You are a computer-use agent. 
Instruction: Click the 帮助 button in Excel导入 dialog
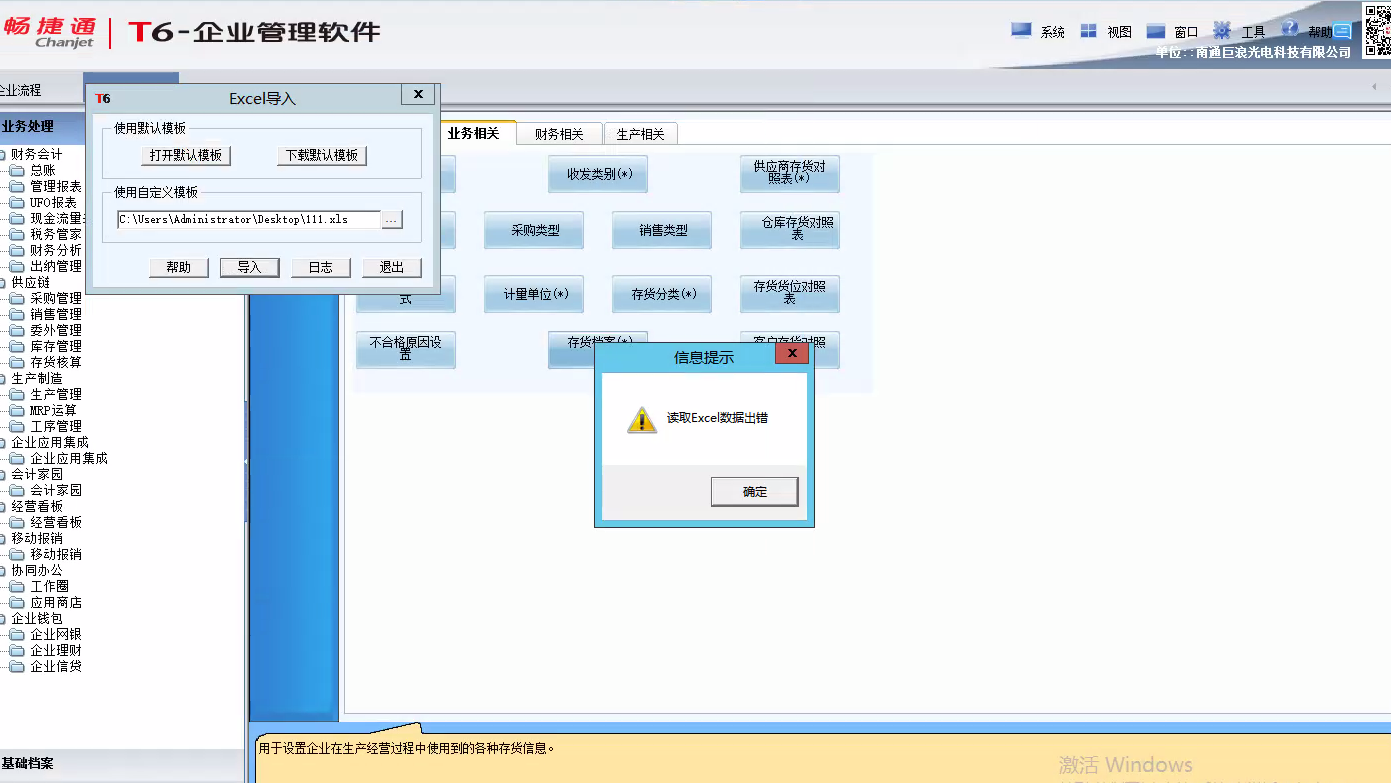click(x=179, y=267)
